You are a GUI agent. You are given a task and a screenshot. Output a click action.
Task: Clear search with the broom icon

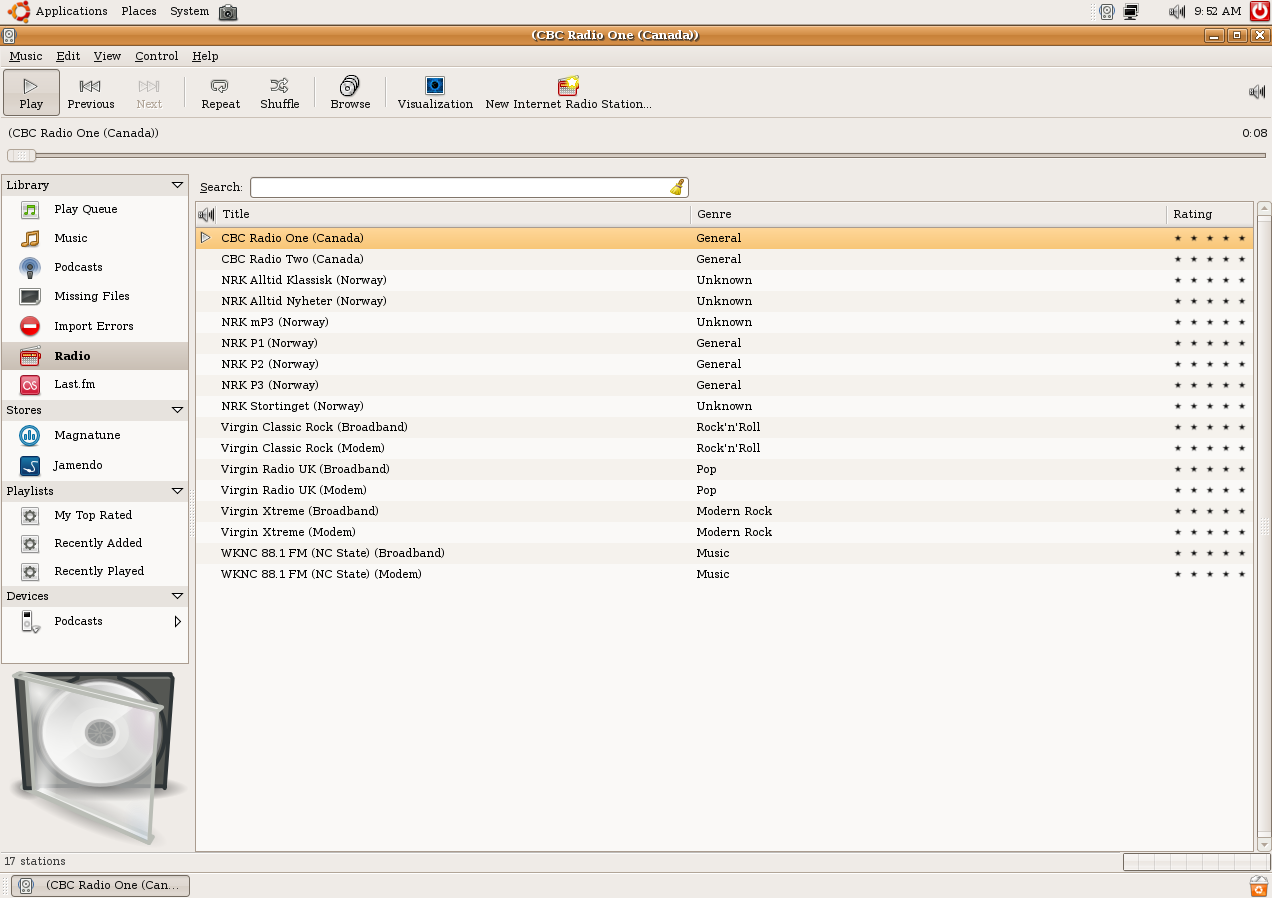click(x=677, y=187)
